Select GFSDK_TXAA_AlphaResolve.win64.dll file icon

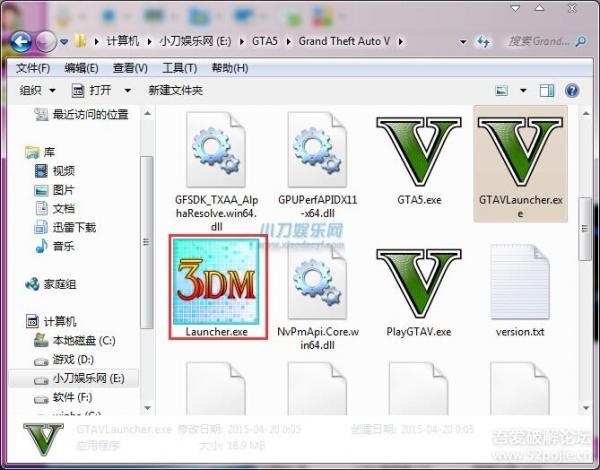pyautogui.click(x=216, y=149)
